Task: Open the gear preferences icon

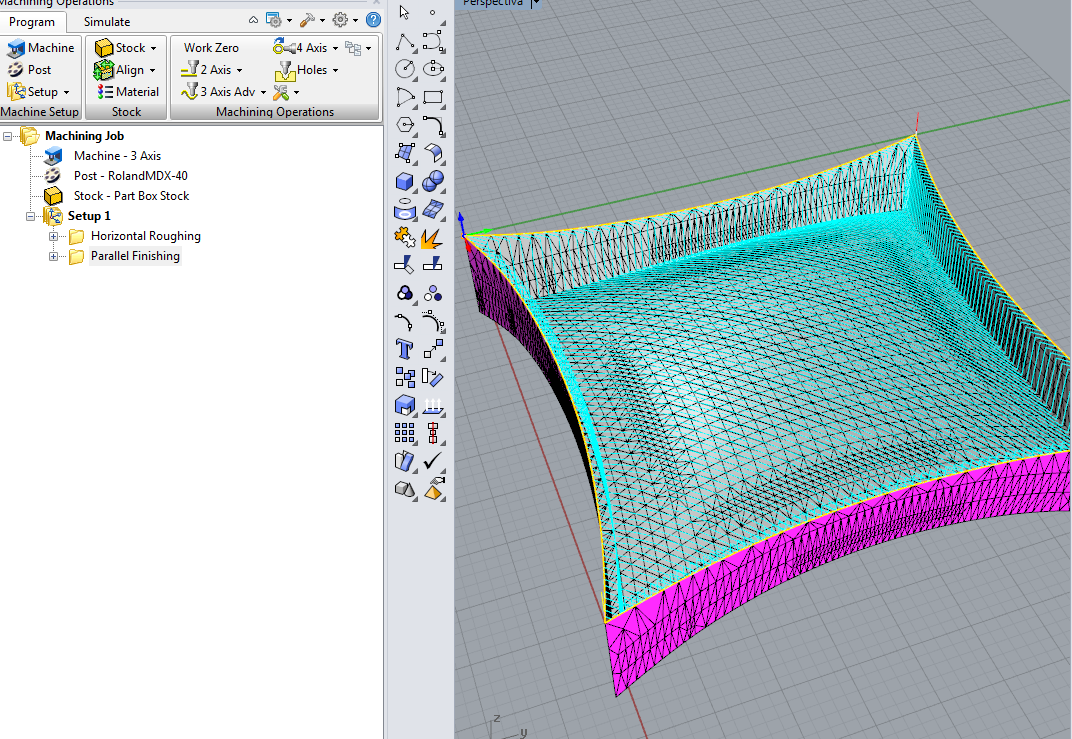Action: [x=340, y=20]
